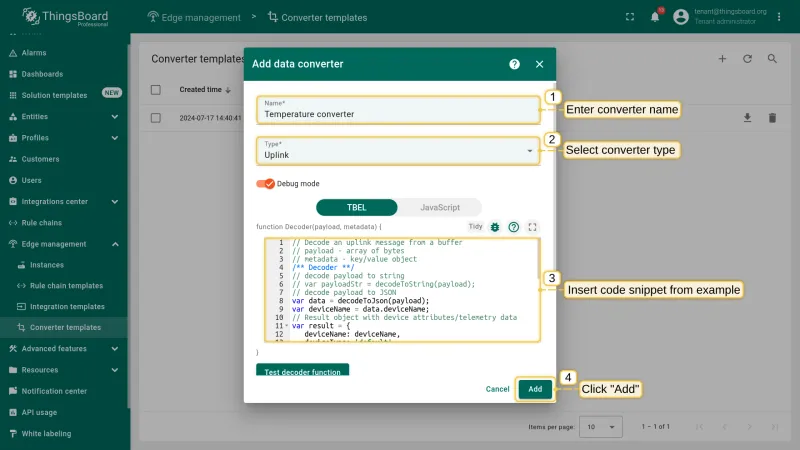Click the plus icon to add a converter

[722, 59]
